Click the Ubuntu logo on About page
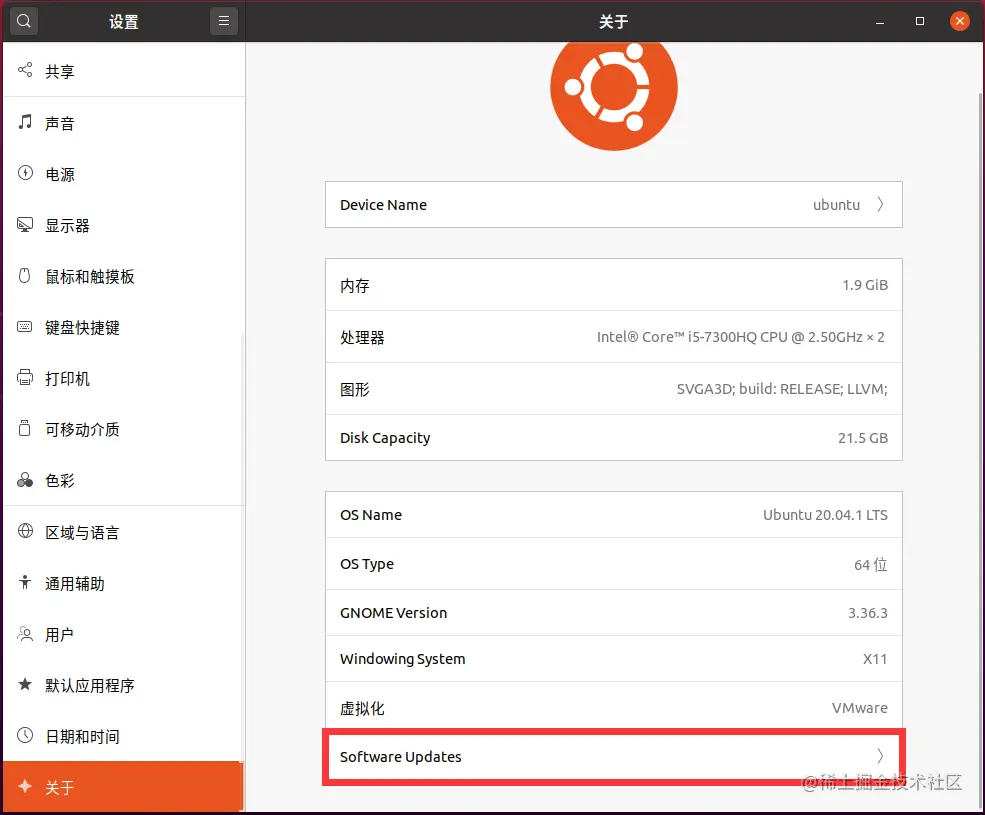 (614, 94)
